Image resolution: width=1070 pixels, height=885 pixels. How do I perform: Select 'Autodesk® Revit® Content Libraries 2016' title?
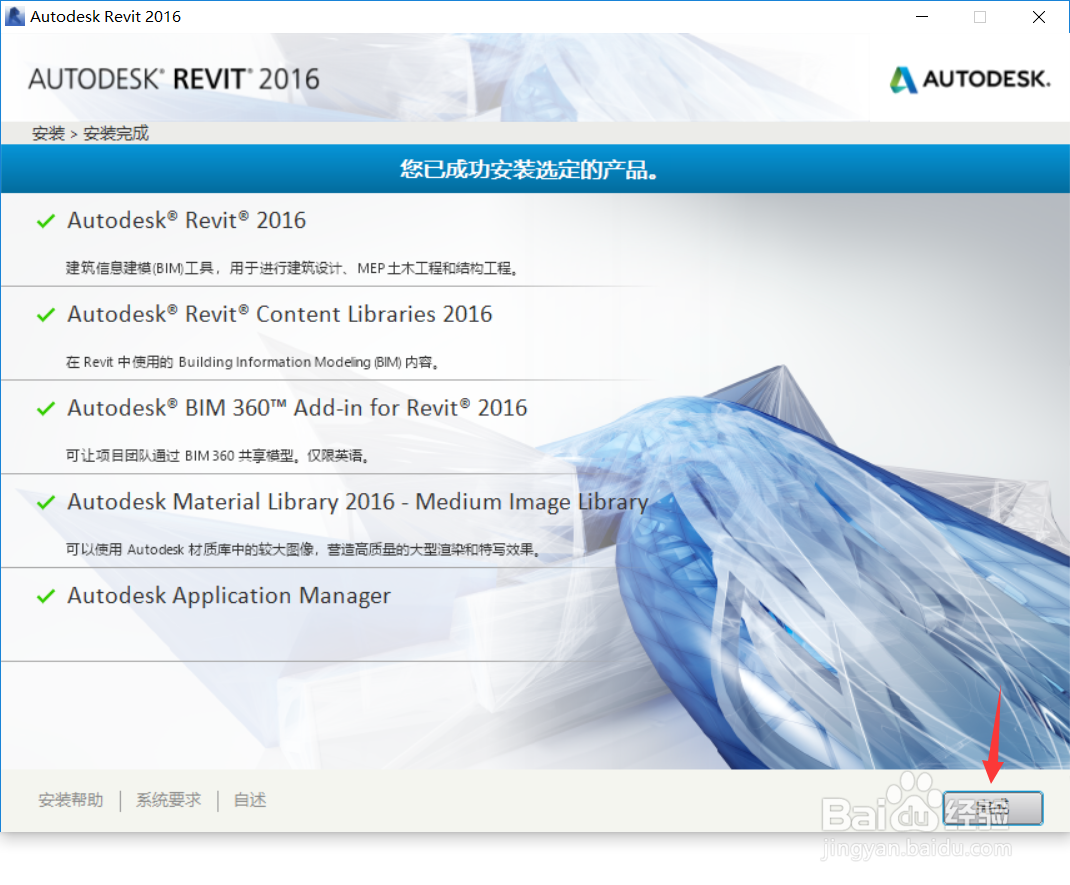coord(280,314)
